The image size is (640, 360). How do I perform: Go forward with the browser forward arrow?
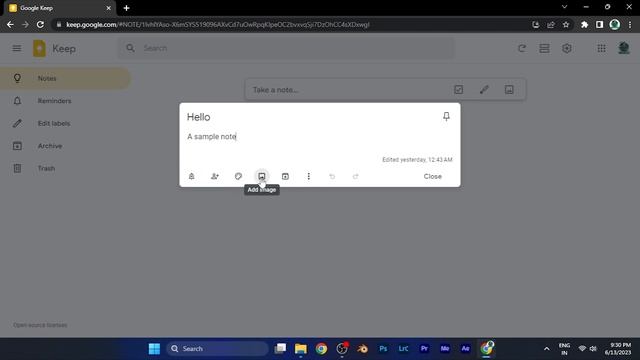click(25, 24)
